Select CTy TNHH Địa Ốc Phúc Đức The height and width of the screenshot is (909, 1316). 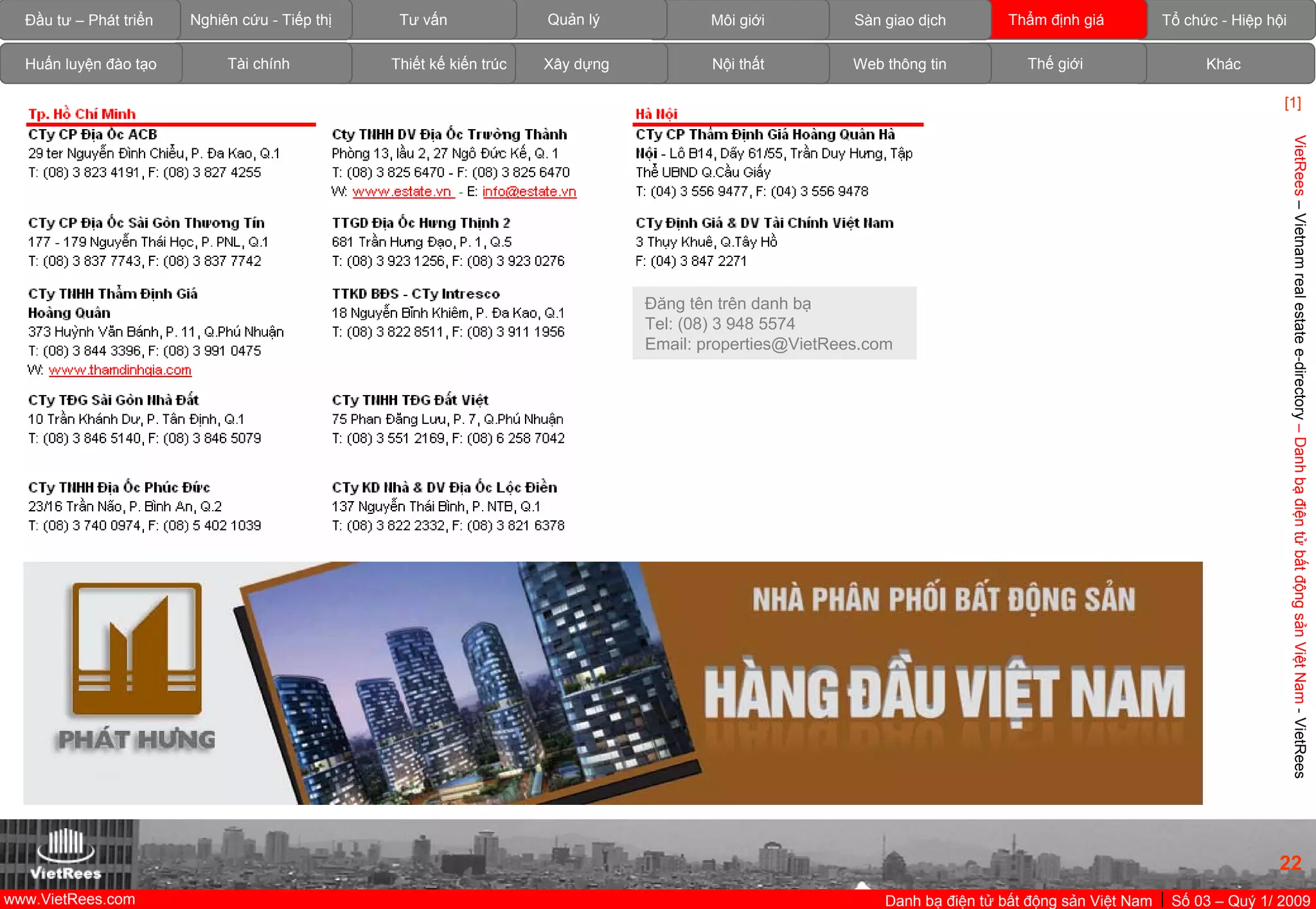(x=119, y=488)
